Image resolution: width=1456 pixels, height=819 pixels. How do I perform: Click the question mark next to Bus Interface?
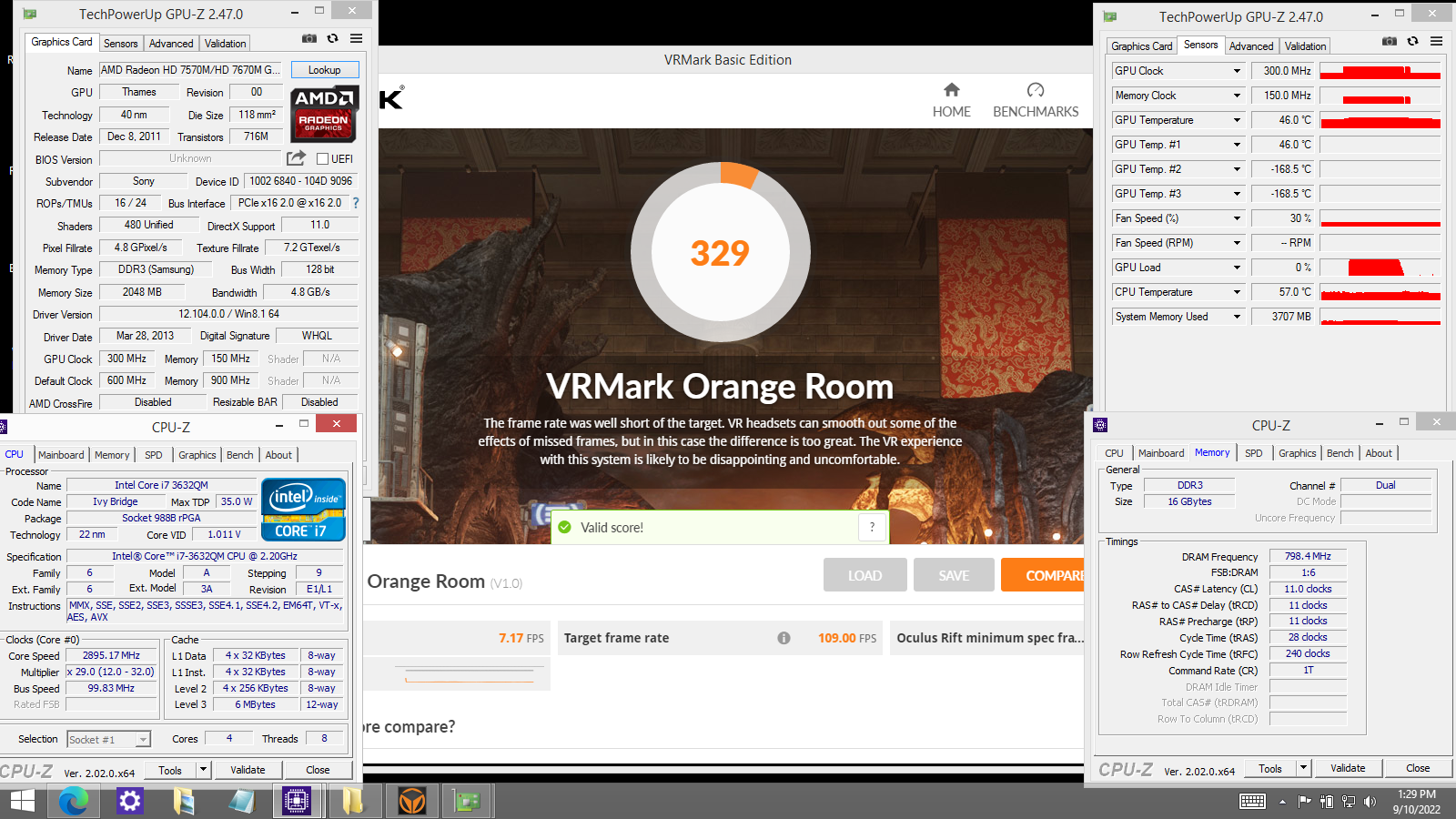click(x=356, y=203)
